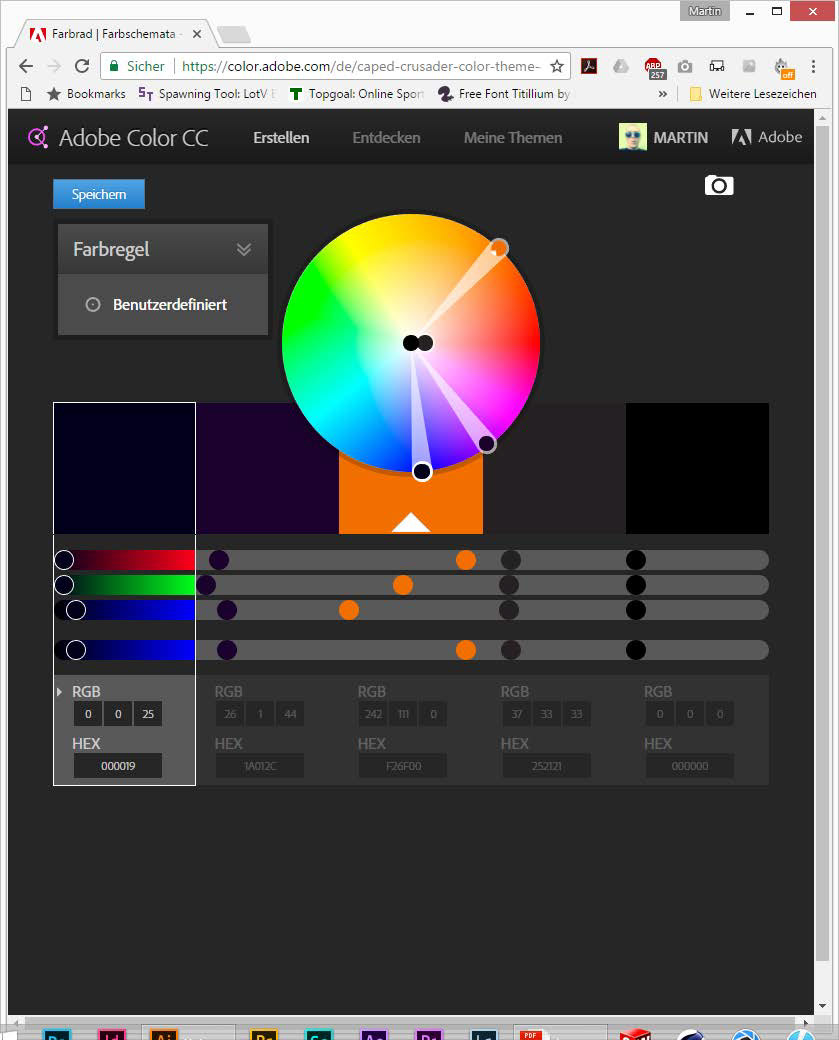Click the orange dot on the green channel track
This screenshot has width=839, height=1040.
tap(403, 585)
